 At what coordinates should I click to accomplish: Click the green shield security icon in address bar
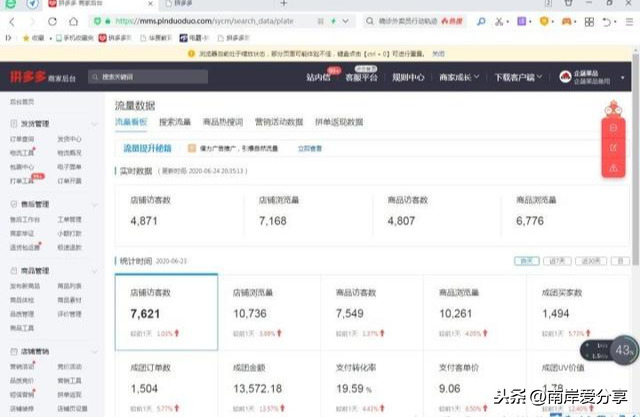pyautogui.click(x=97, y=21)
